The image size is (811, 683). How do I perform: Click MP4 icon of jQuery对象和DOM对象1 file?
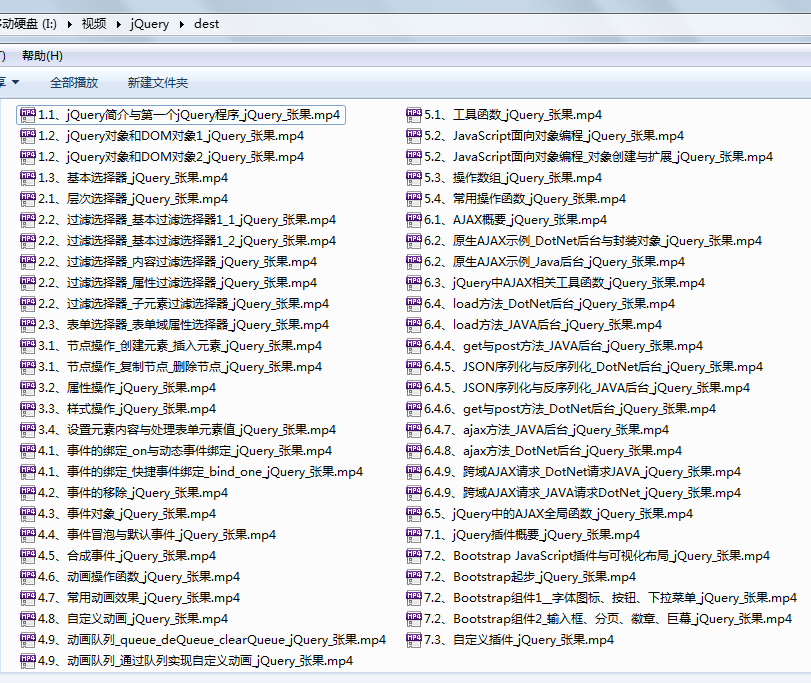click(27, 136)
